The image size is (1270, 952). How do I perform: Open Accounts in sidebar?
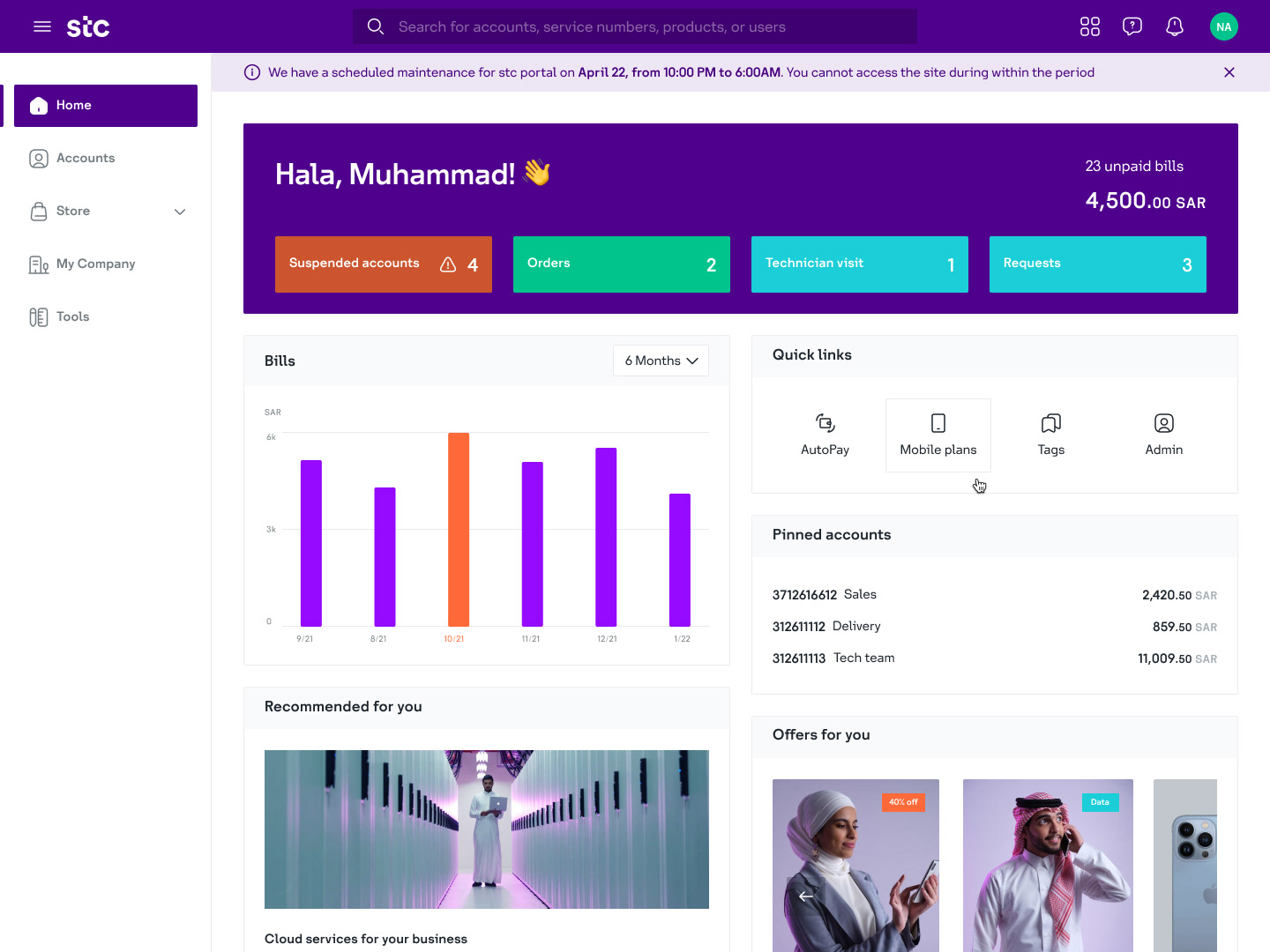[x=106, y=159]
